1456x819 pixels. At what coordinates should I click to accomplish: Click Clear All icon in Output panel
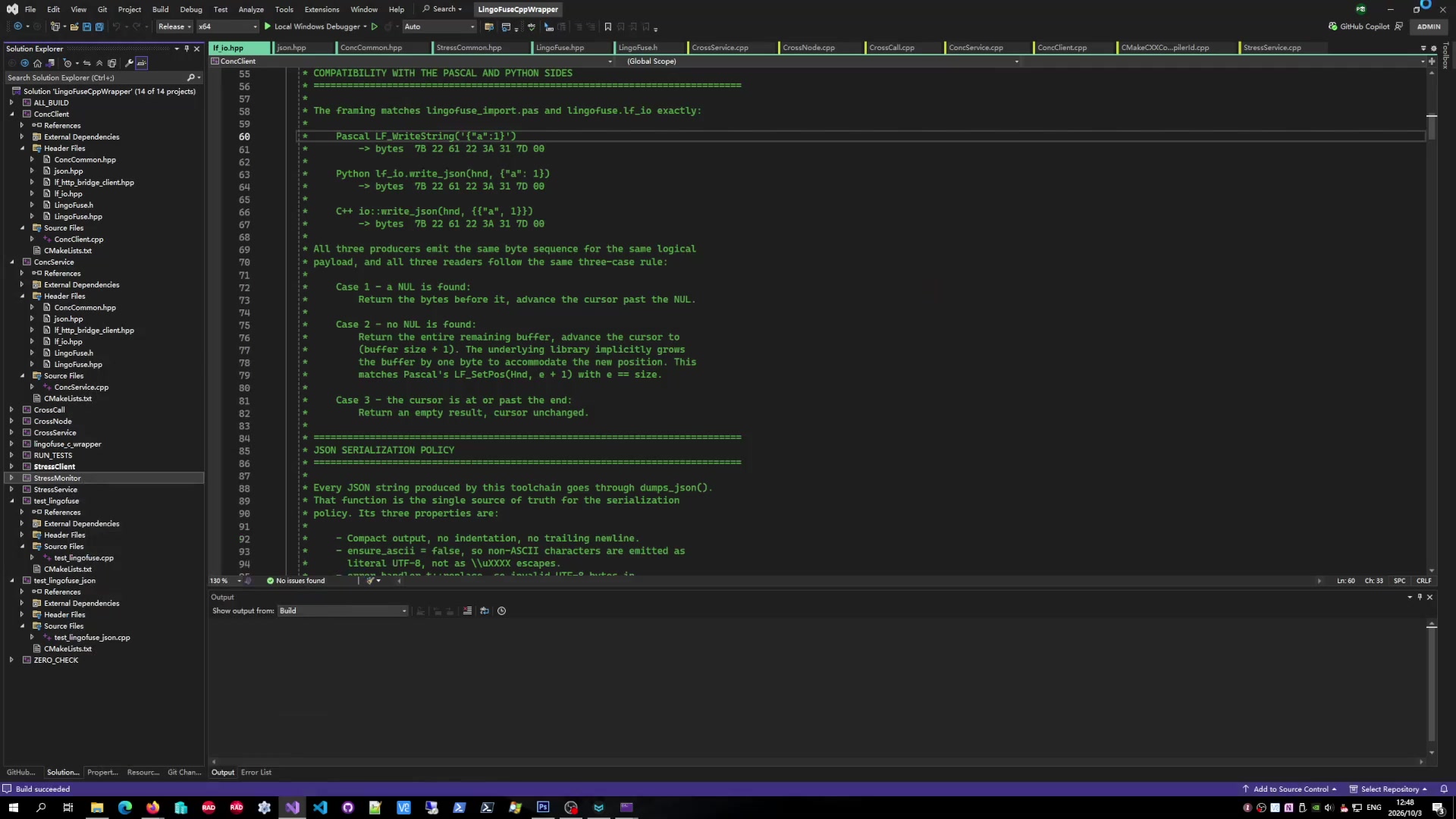click(467, 611)
